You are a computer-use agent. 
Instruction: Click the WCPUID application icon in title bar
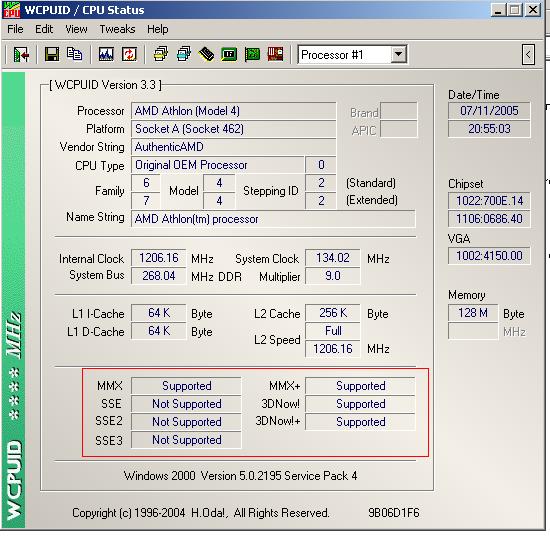click(11, 10)
